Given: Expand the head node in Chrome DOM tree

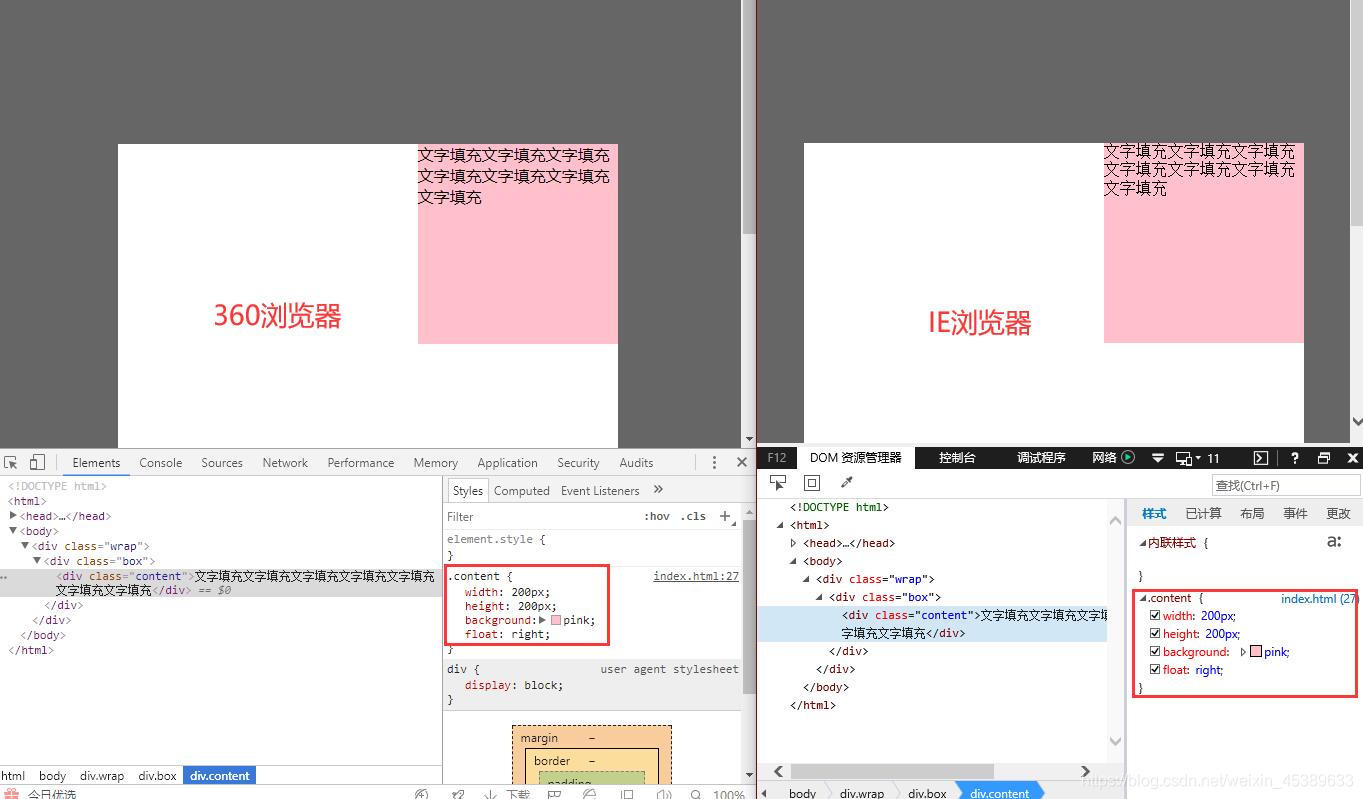Looking at the screenshot, I should pos(13,516).
